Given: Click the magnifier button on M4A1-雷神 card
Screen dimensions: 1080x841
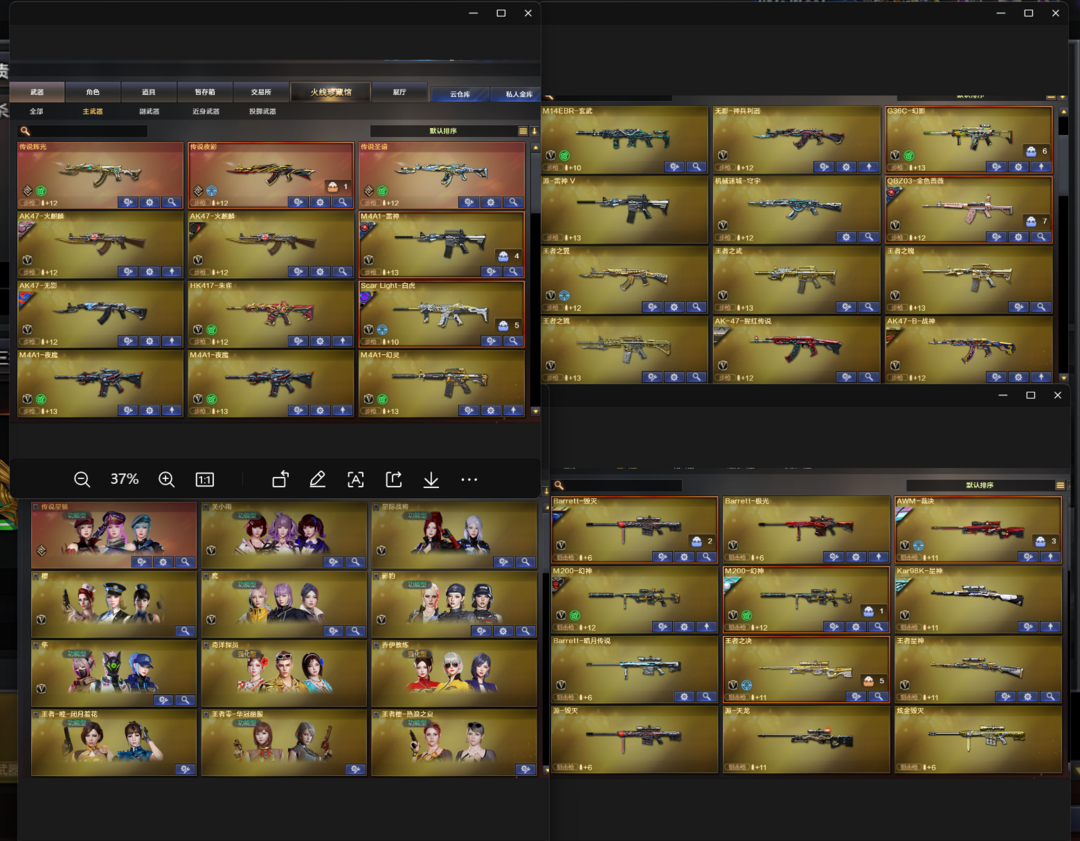Looking at the screenshot, I should click(513, 272).
